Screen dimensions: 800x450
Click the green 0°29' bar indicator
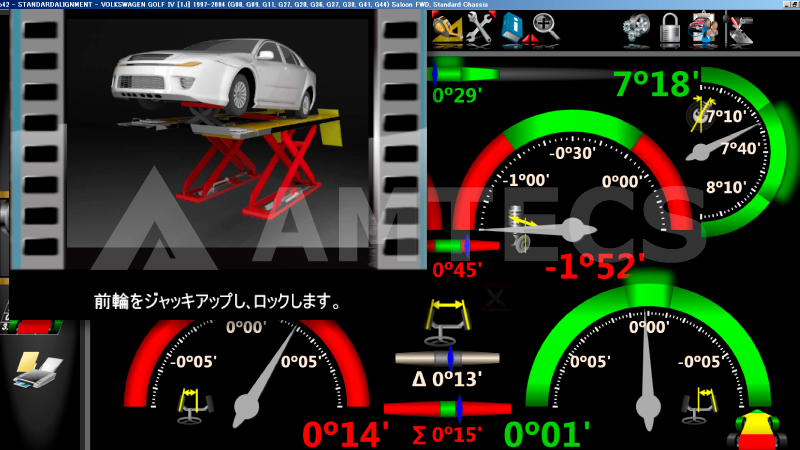pos(465,74)
